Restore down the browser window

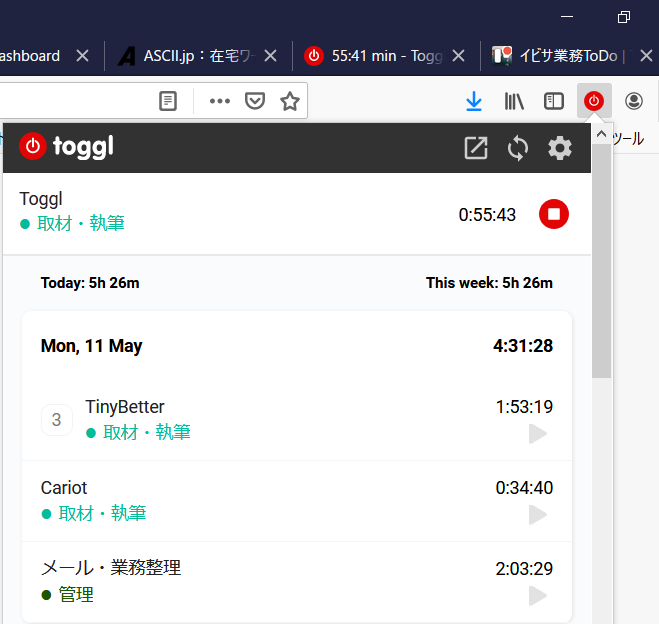(624, 17)
